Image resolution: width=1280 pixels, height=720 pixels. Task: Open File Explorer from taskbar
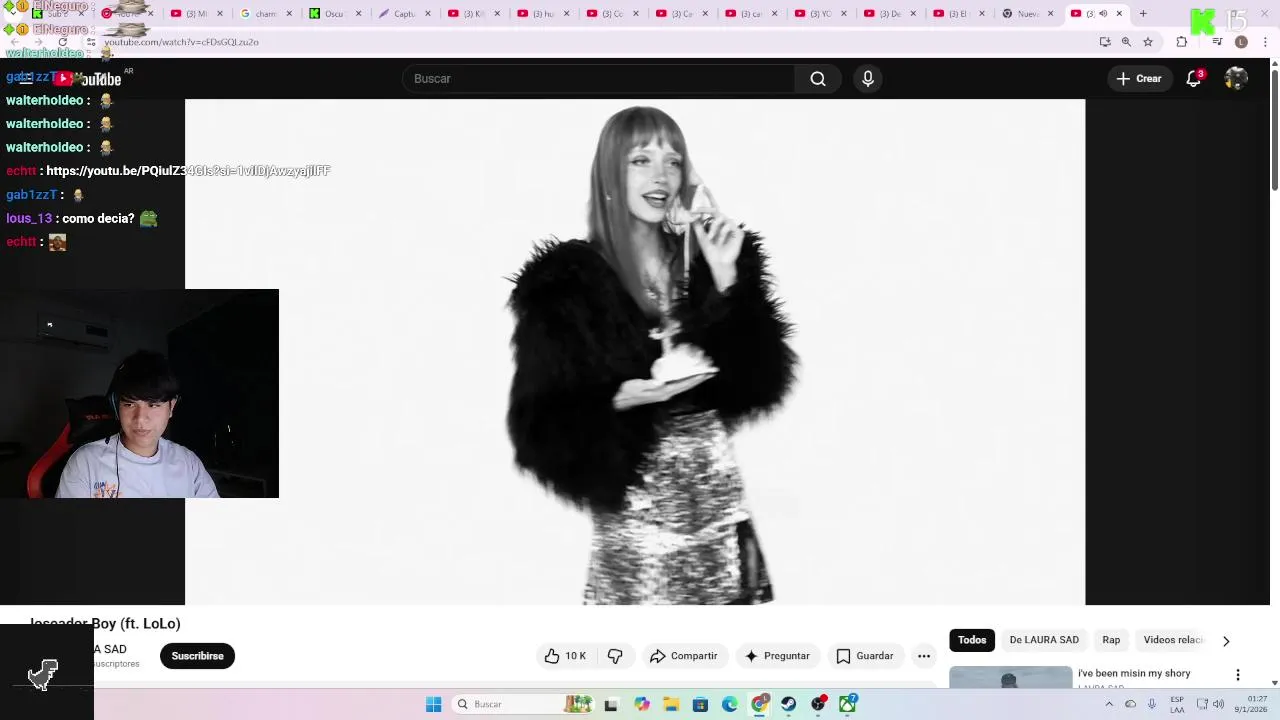[x=671, y=704]
